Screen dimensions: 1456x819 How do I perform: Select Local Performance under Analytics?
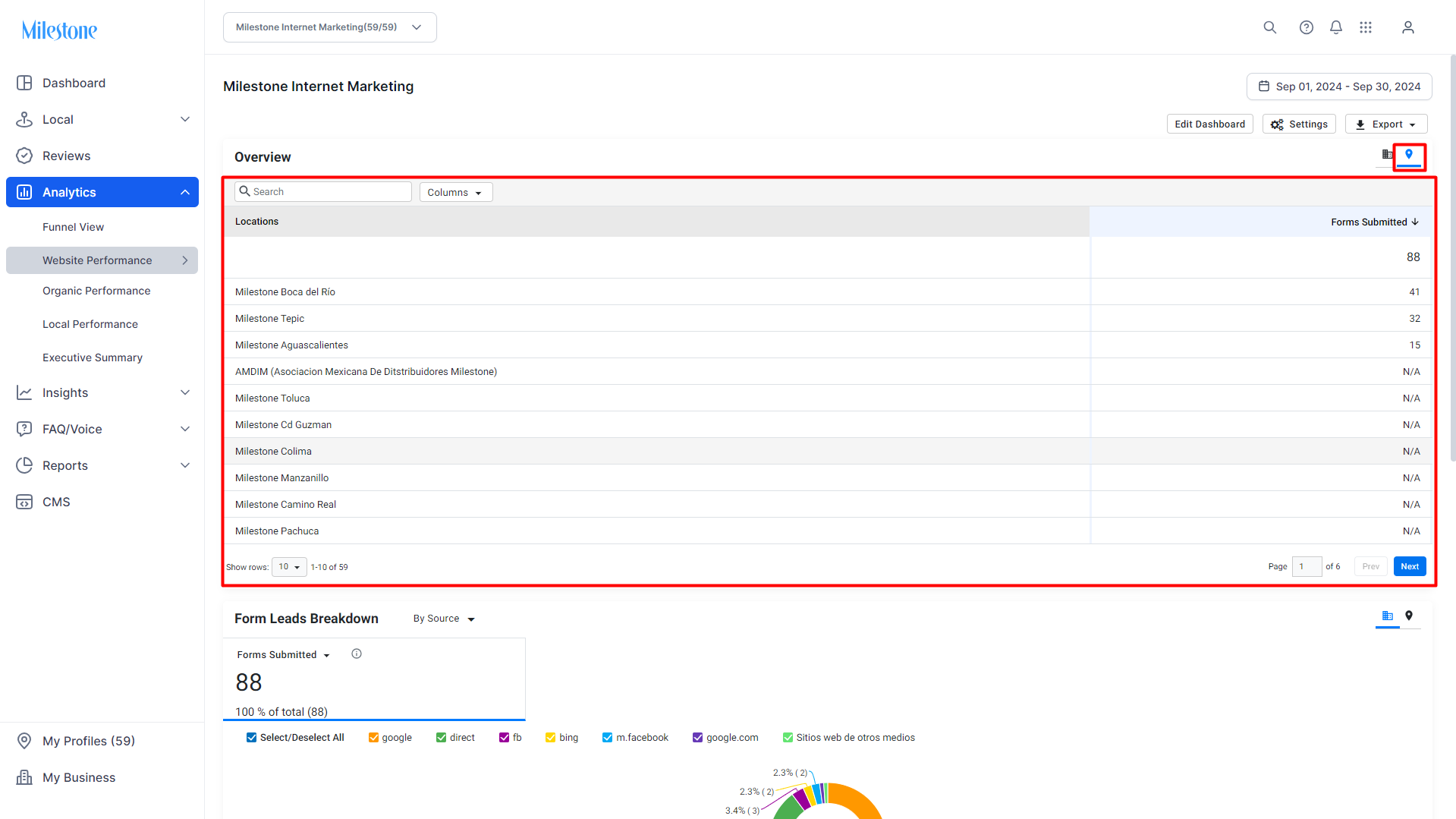tap(90, 324)
